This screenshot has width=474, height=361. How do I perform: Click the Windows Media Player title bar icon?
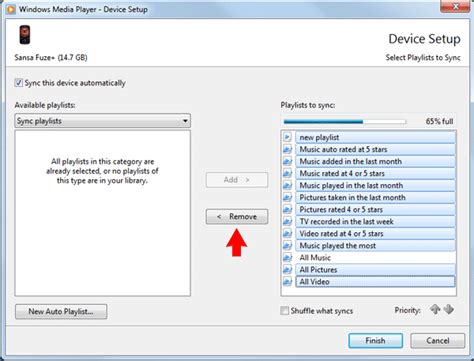(11, 9)
